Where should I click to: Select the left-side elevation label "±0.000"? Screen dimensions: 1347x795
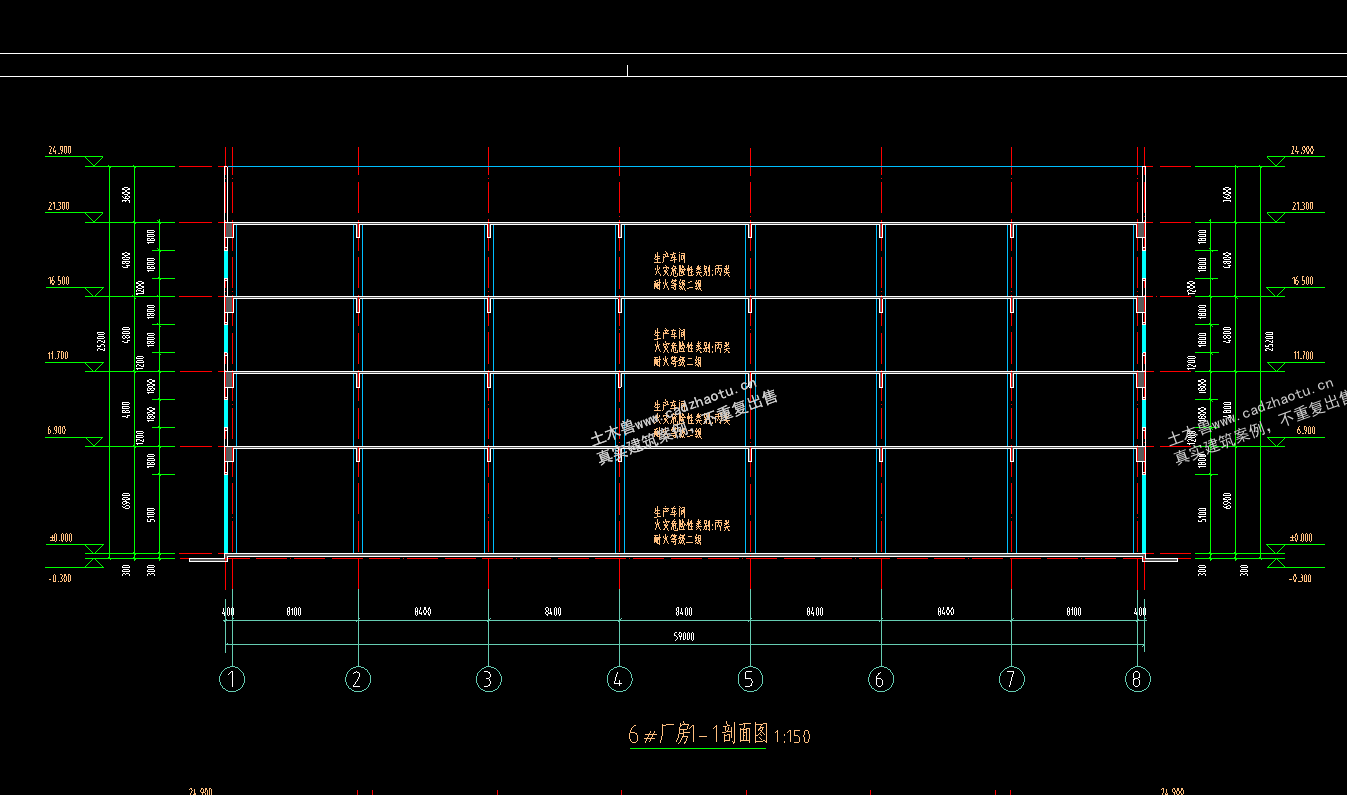coord(60,537)
